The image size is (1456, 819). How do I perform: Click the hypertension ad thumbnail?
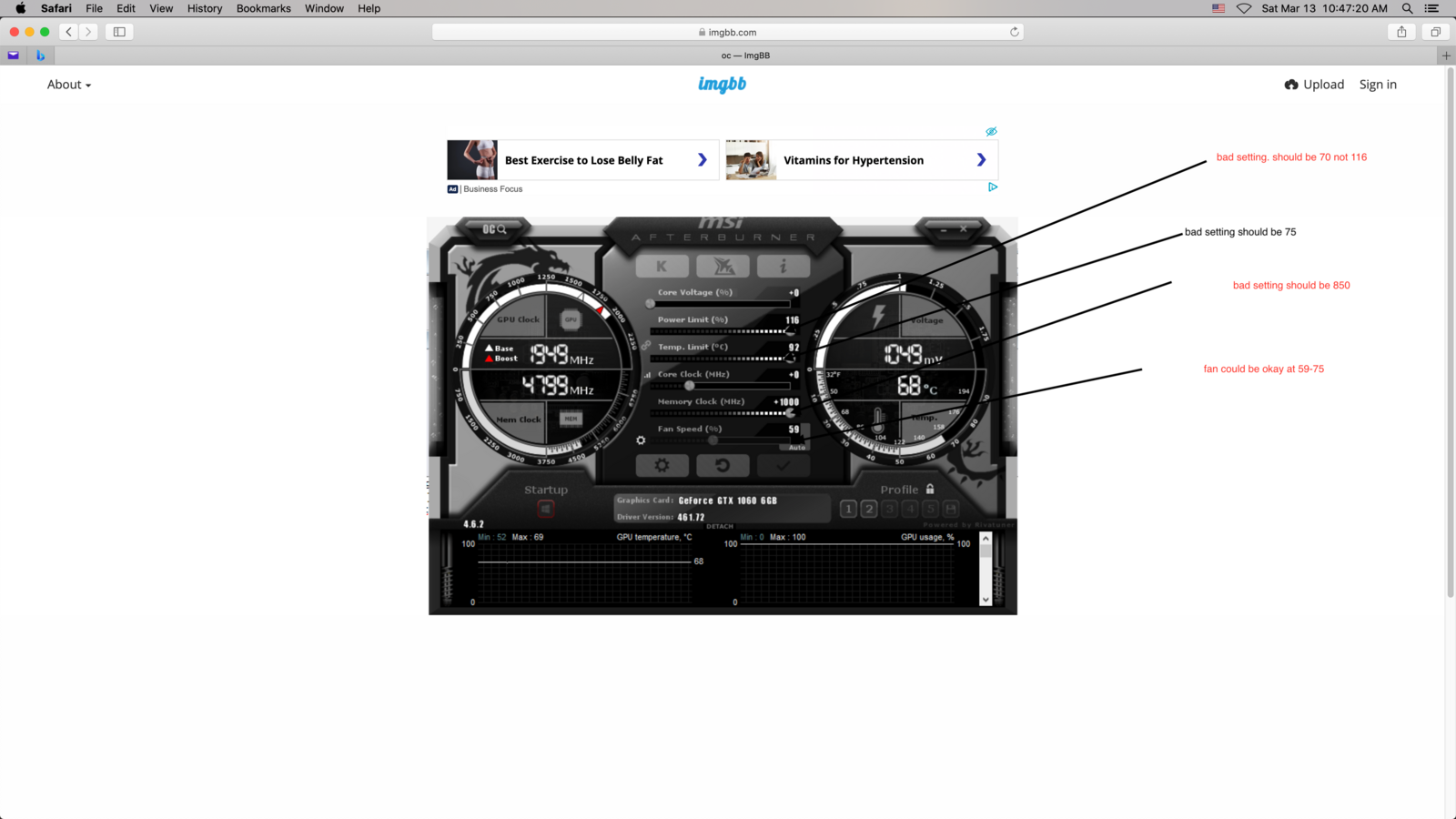[751, 160]
